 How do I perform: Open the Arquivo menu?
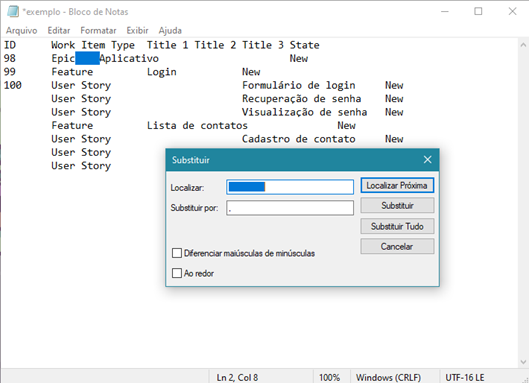(x=21, y=30)
